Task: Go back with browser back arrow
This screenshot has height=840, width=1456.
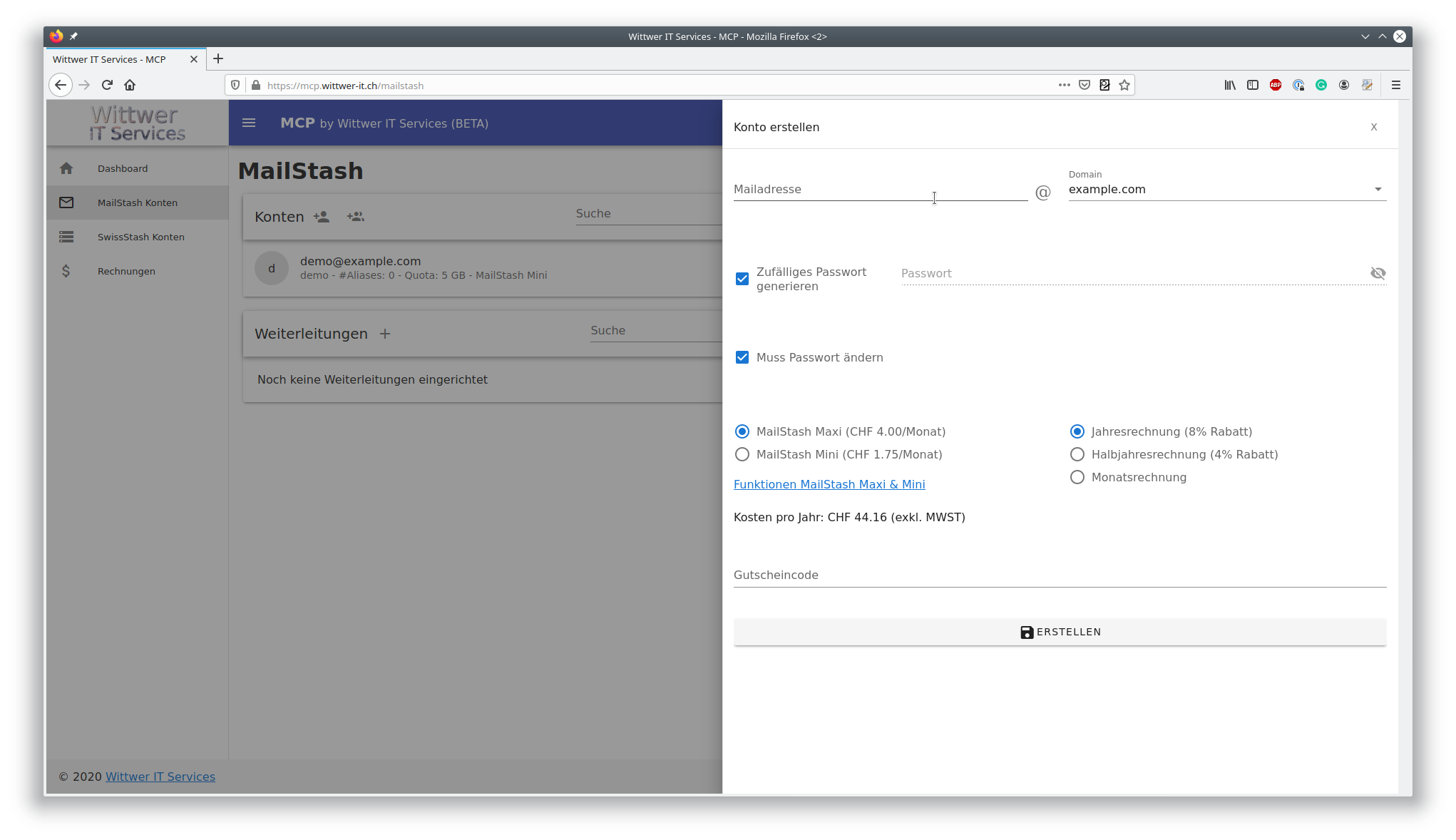Action: [x=61, y=85]
